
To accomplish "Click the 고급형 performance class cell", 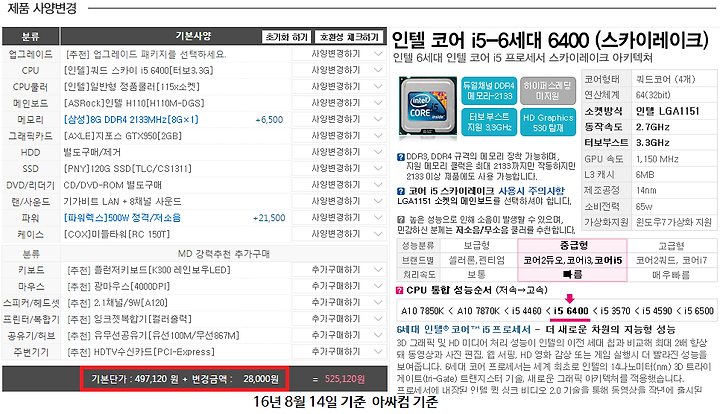I will pos(671,246).
